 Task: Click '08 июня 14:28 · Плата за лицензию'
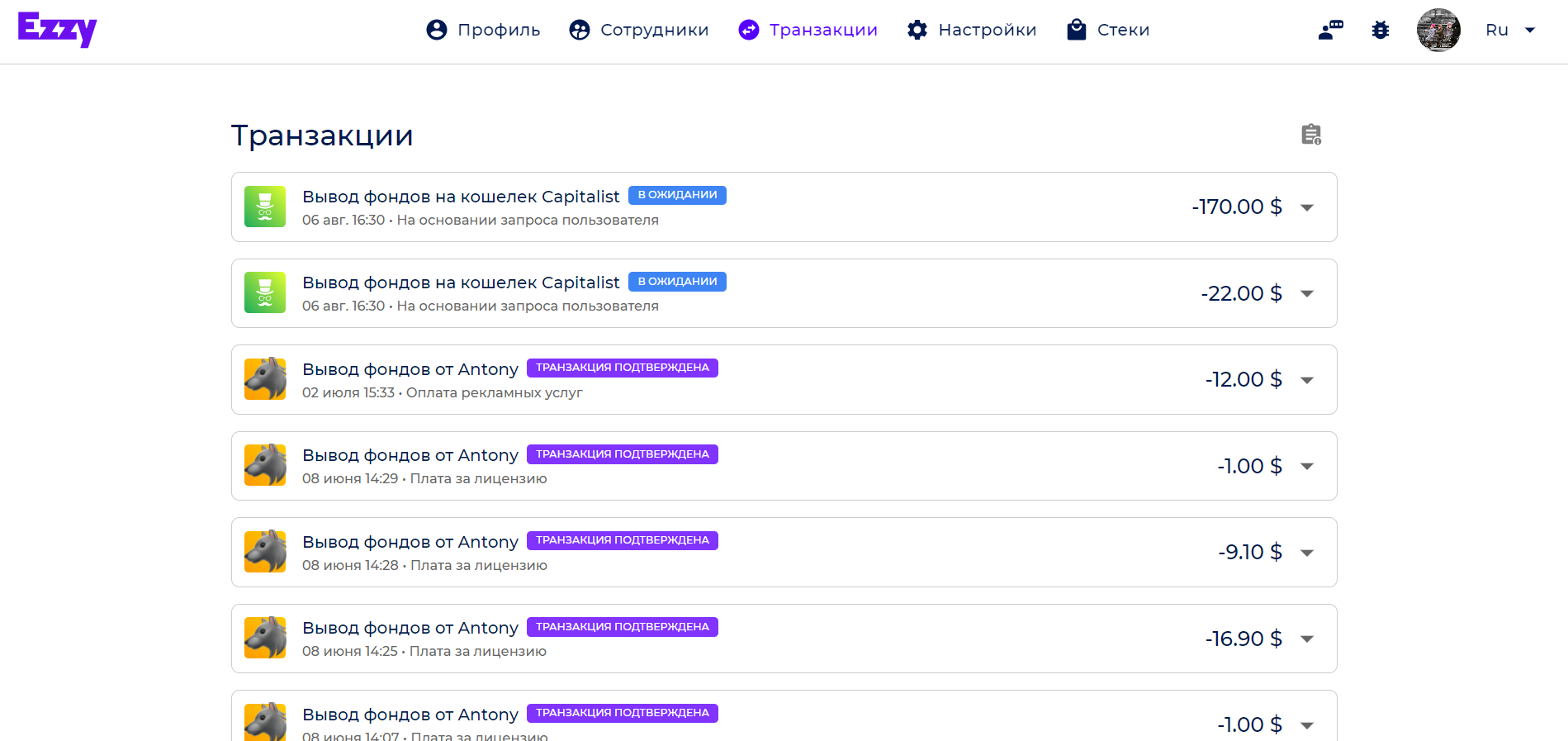[424, 565]
